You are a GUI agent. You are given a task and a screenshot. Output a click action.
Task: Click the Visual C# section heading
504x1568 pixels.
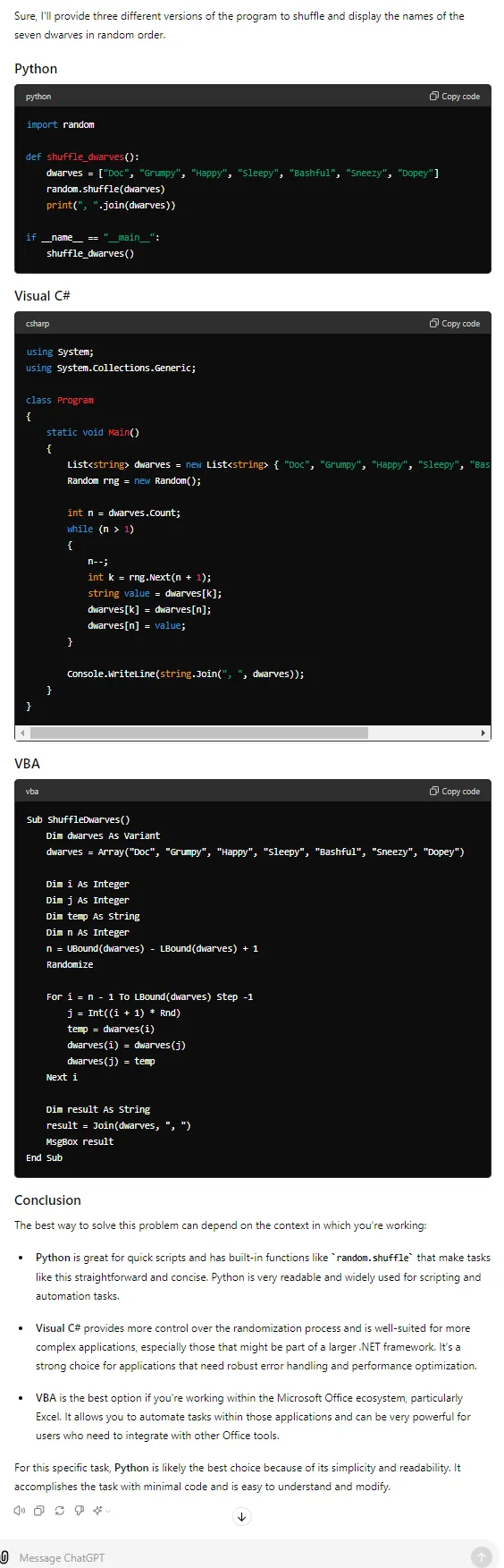pyautogui.click(x=42, y=296)
